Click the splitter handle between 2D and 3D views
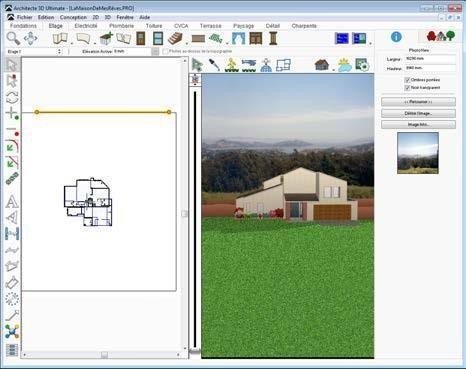 click(x=184, y=213)
